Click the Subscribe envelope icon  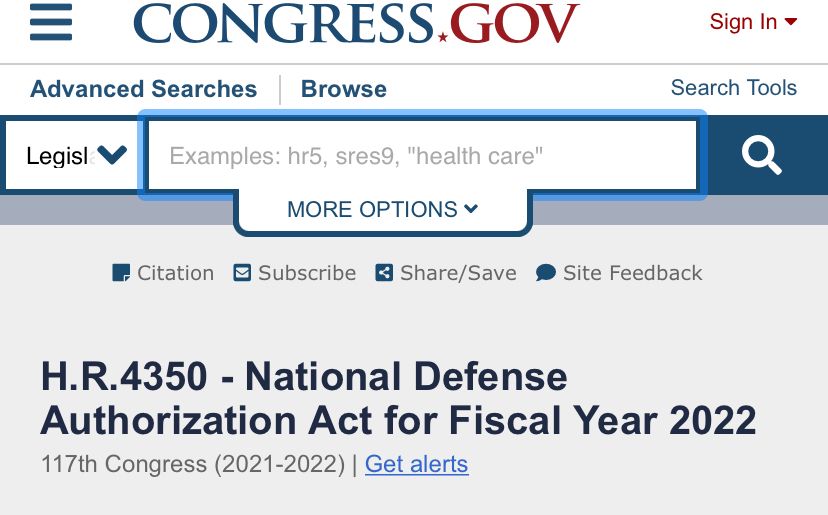click(x=242, y=273)
